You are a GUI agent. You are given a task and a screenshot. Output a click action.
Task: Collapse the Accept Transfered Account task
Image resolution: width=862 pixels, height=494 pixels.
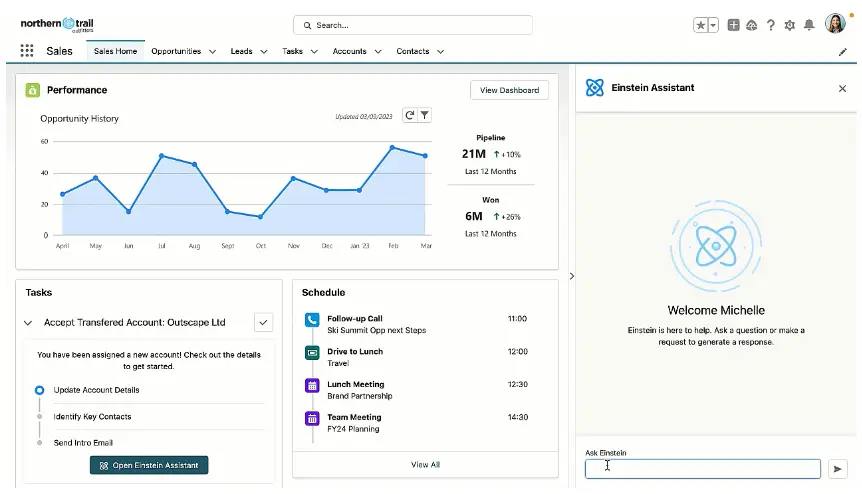coord(27,323)
